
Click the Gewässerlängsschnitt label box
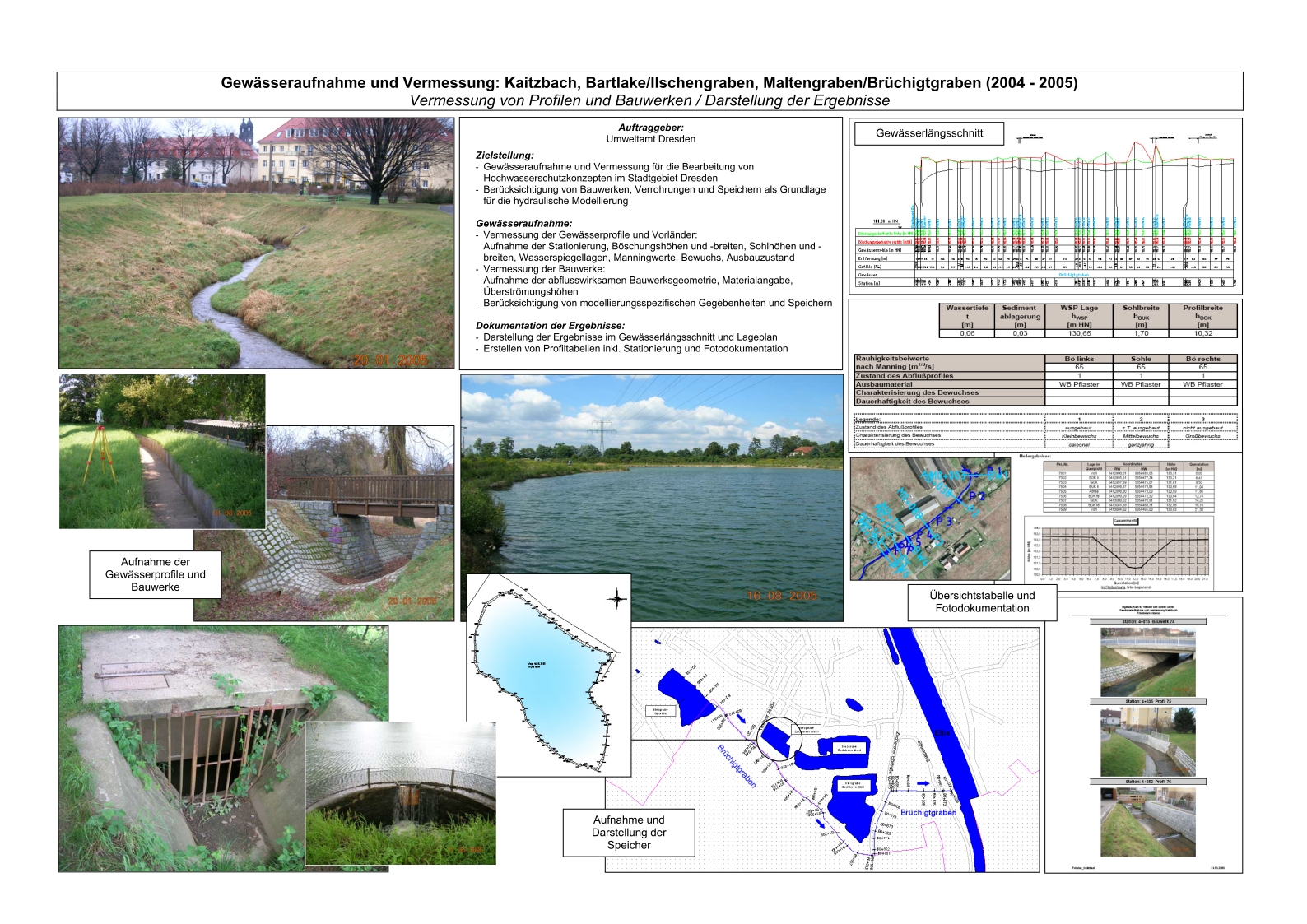coord(928,133)
